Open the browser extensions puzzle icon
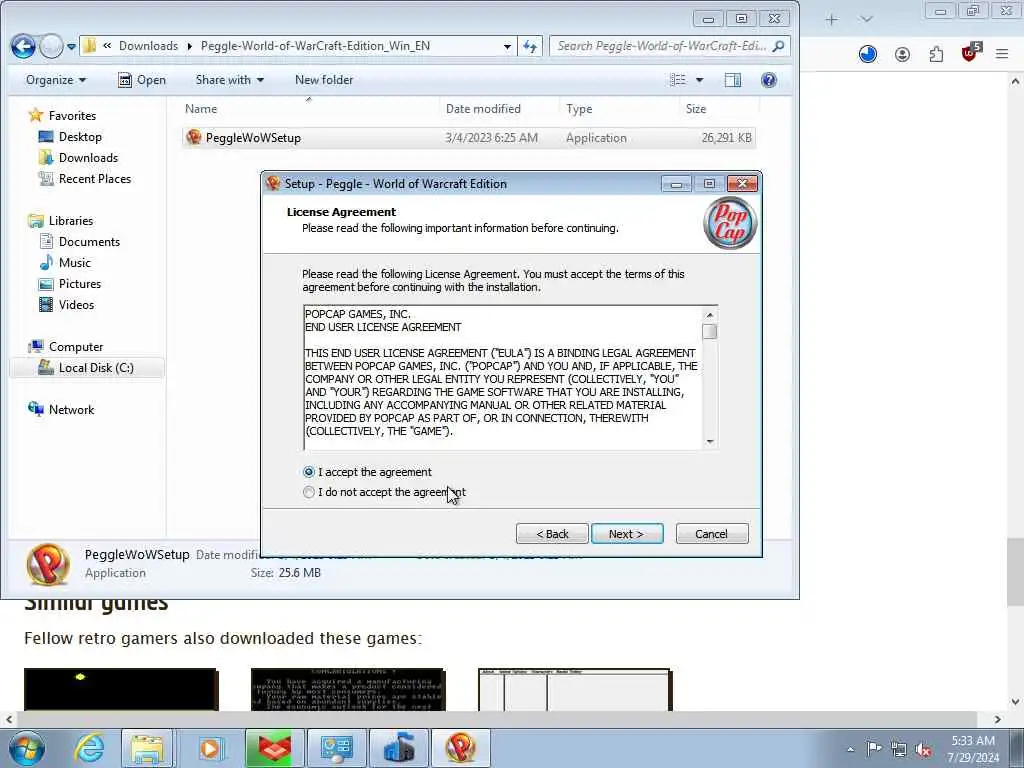Viewport: 1024px width, 768px height. coord(936,55)
